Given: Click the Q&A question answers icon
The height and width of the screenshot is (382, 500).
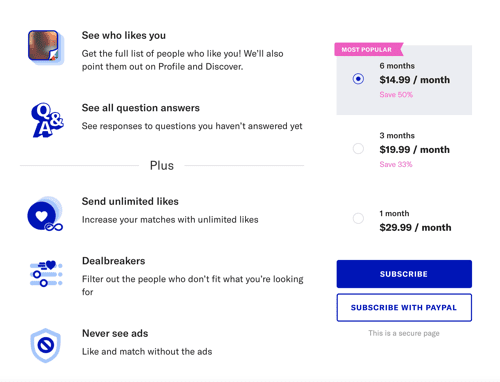Looking at the screenshot, I should pos(47,120).
